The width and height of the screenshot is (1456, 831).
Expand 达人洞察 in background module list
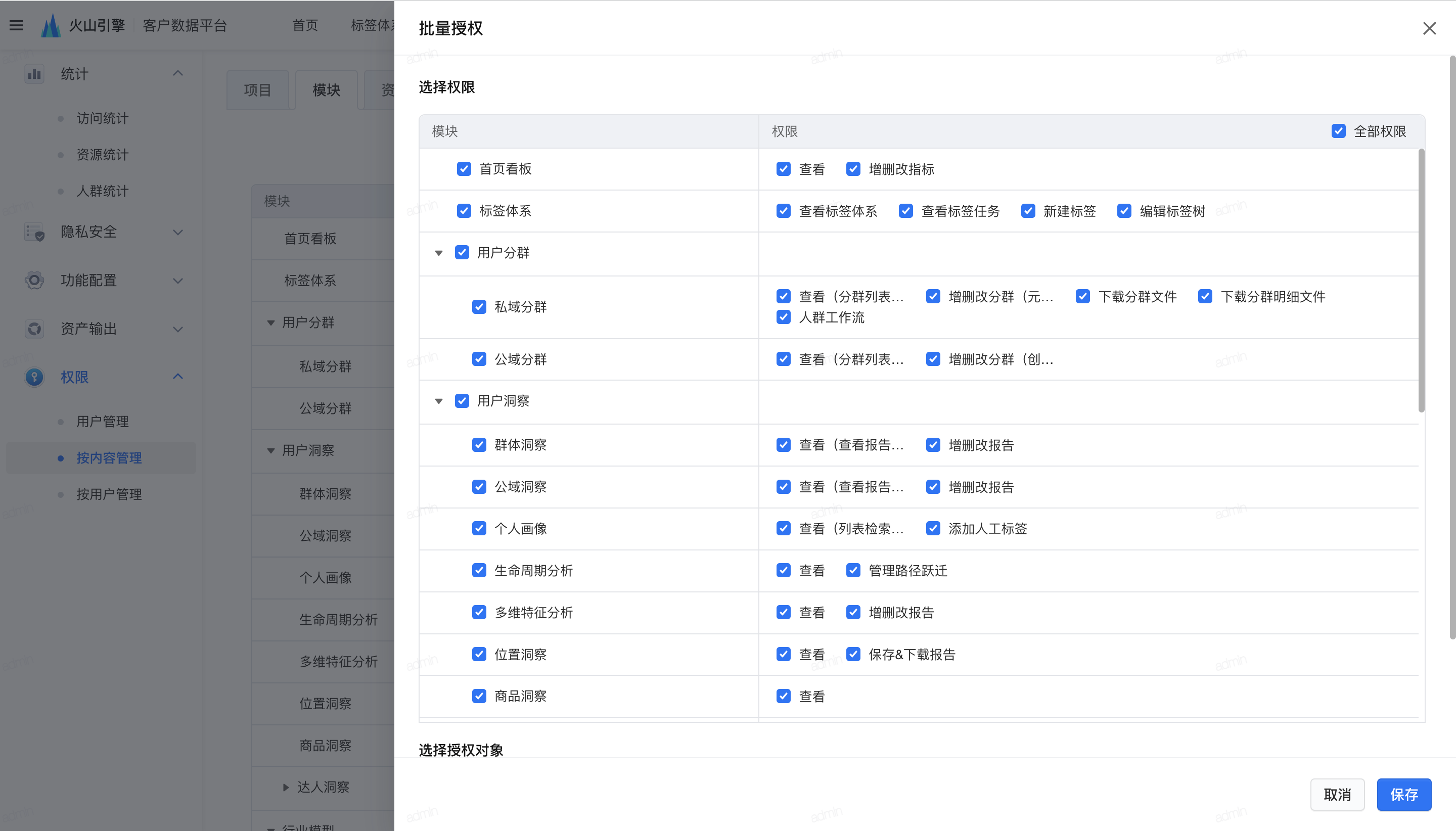pos(286,788)
